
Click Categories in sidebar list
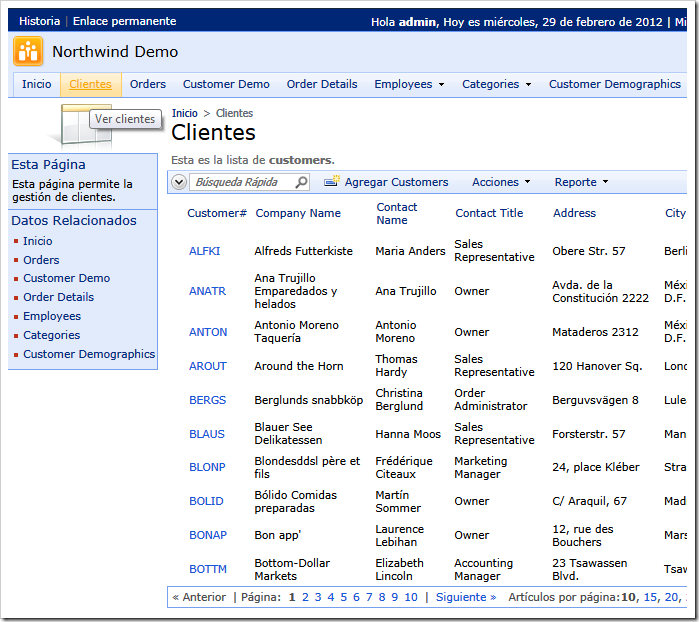tap(51, 335)
